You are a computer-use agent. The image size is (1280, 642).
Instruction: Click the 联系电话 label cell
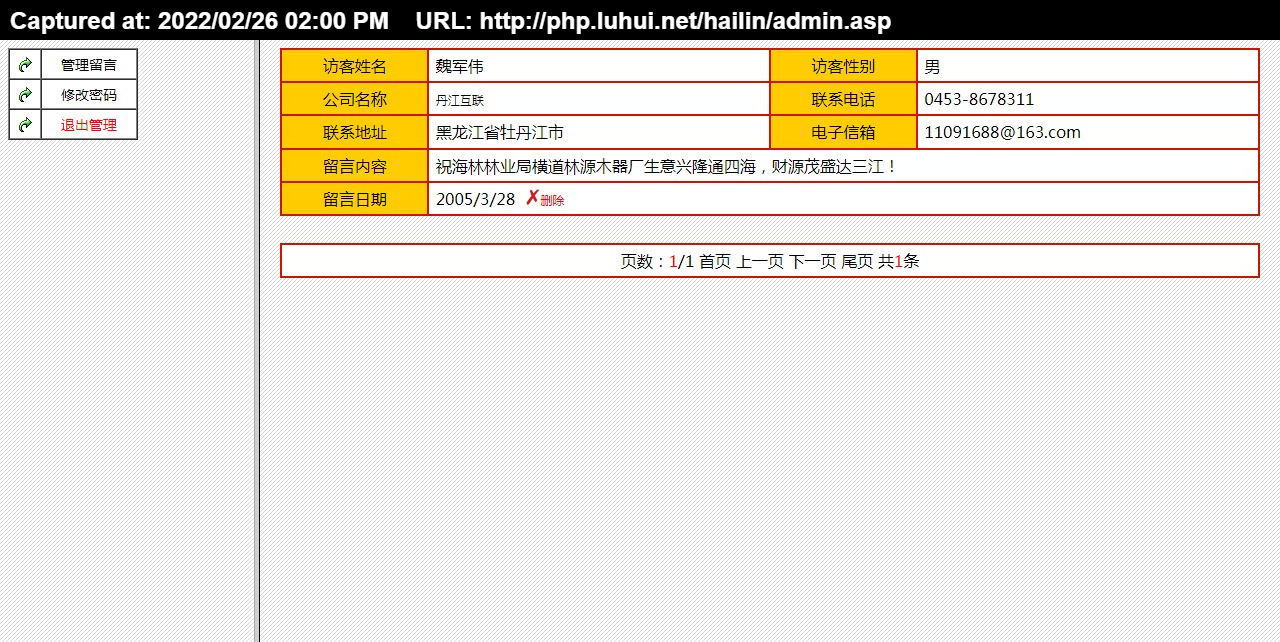coord(843,99)
